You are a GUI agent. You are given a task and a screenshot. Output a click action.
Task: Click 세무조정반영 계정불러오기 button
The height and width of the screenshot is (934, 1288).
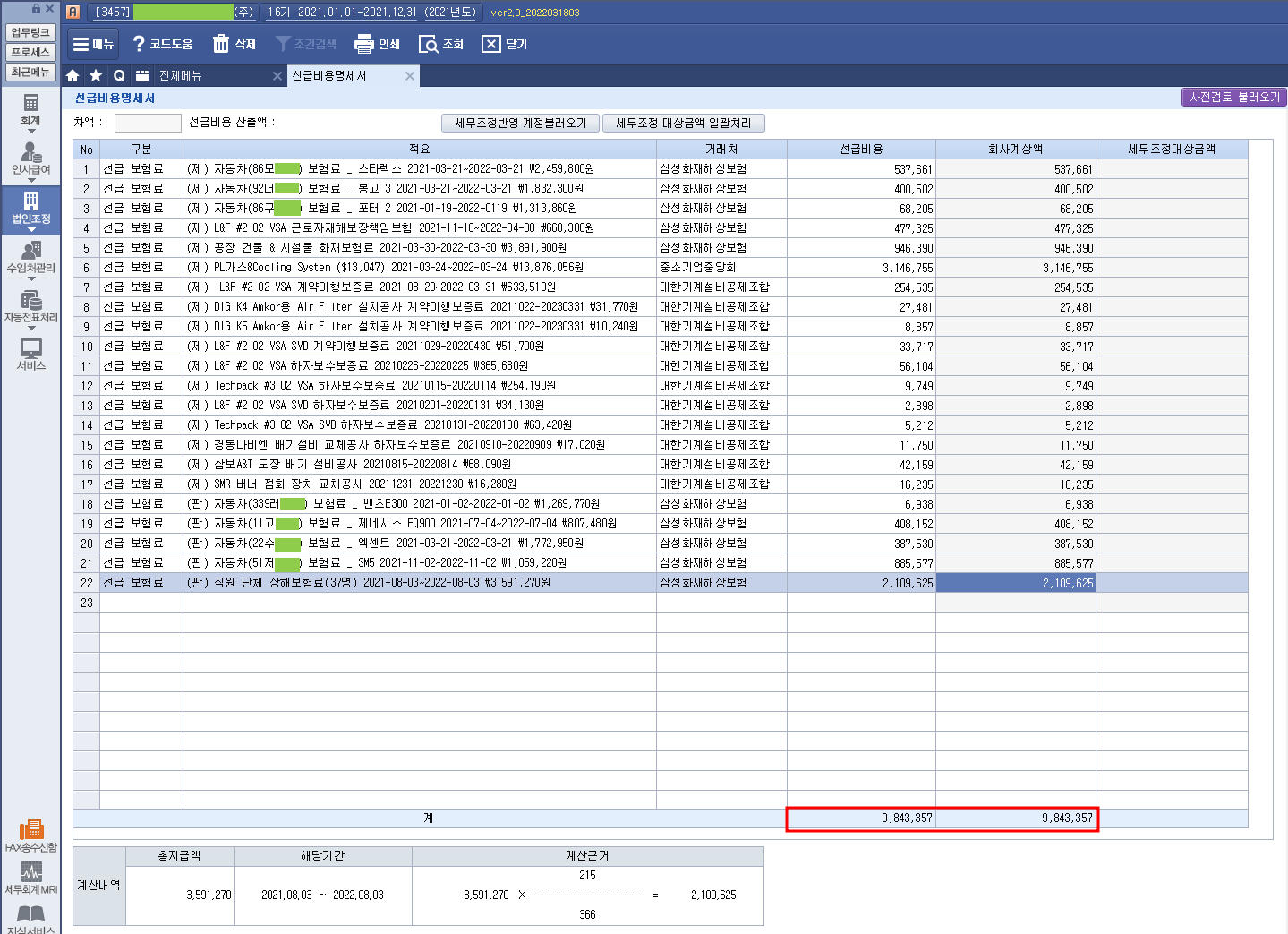pos(520,123)
